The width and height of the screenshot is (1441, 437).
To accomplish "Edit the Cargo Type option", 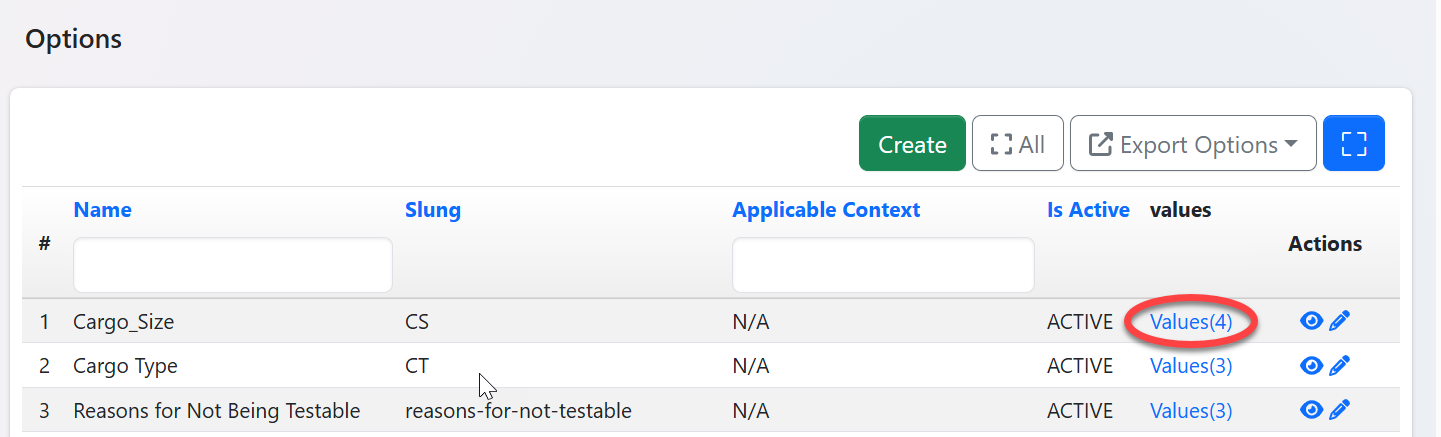I will (x=1340, y=366).
